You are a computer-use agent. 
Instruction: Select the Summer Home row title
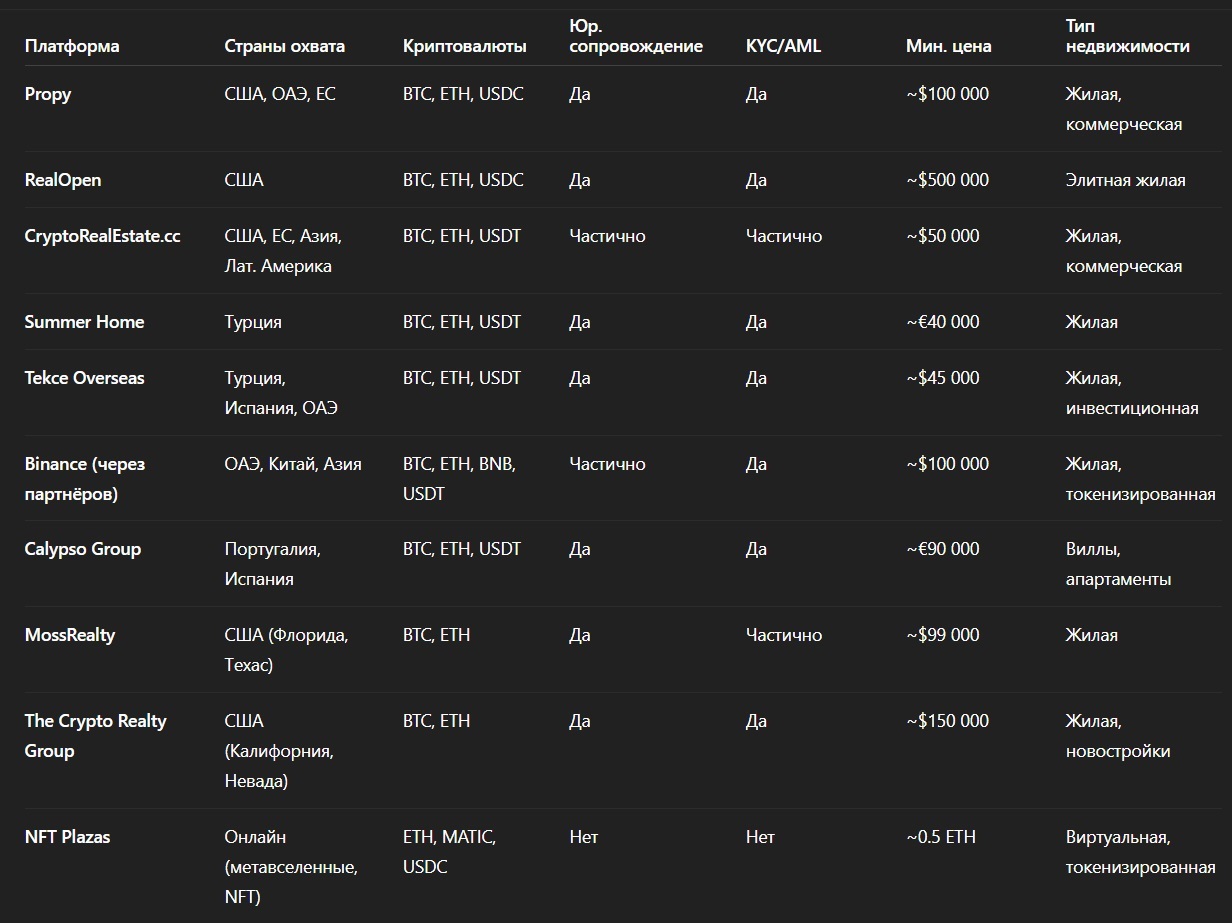[84, 322]
